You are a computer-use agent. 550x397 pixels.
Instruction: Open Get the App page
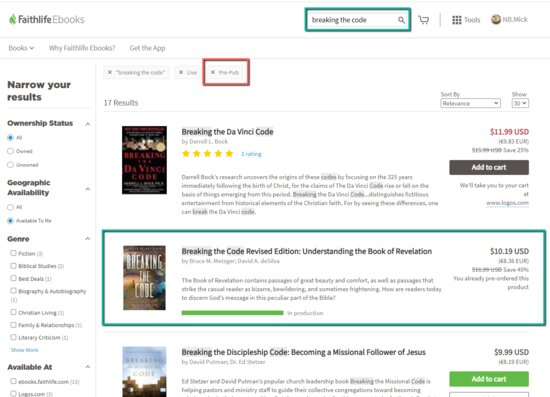147,48
